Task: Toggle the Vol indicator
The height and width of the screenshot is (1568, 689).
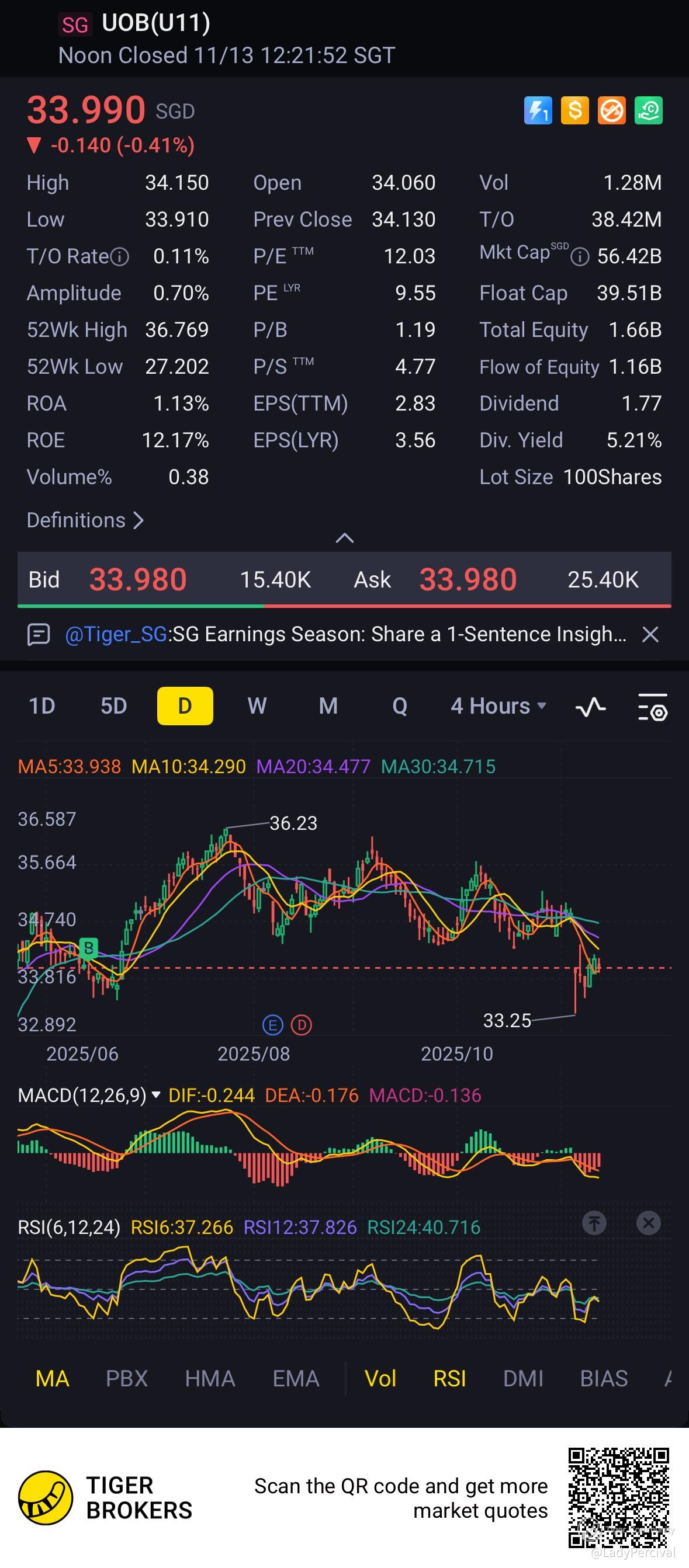Action: 380,1379
